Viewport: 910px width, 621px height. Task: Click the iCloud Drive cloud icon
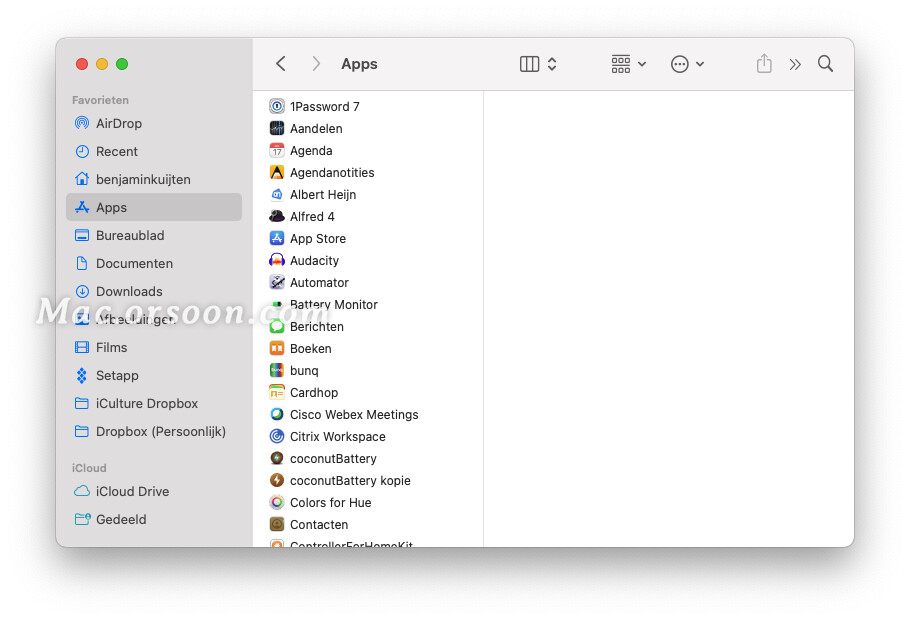click(82, 492)
